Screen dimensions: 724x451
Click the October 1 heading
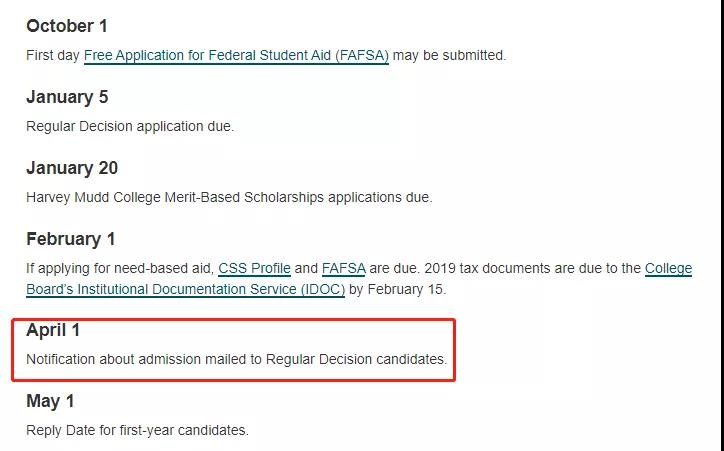tap(68, 25)
